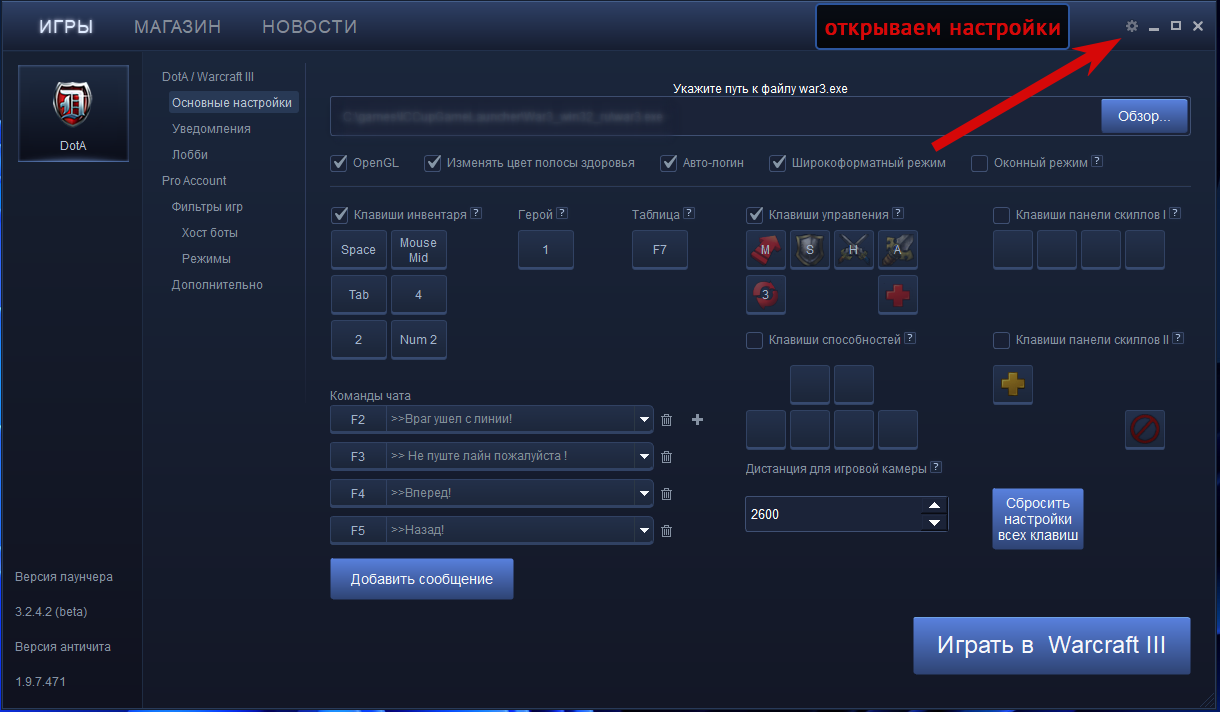
Task: Click the red cross control key icon
Action: (x=898, y=294)
